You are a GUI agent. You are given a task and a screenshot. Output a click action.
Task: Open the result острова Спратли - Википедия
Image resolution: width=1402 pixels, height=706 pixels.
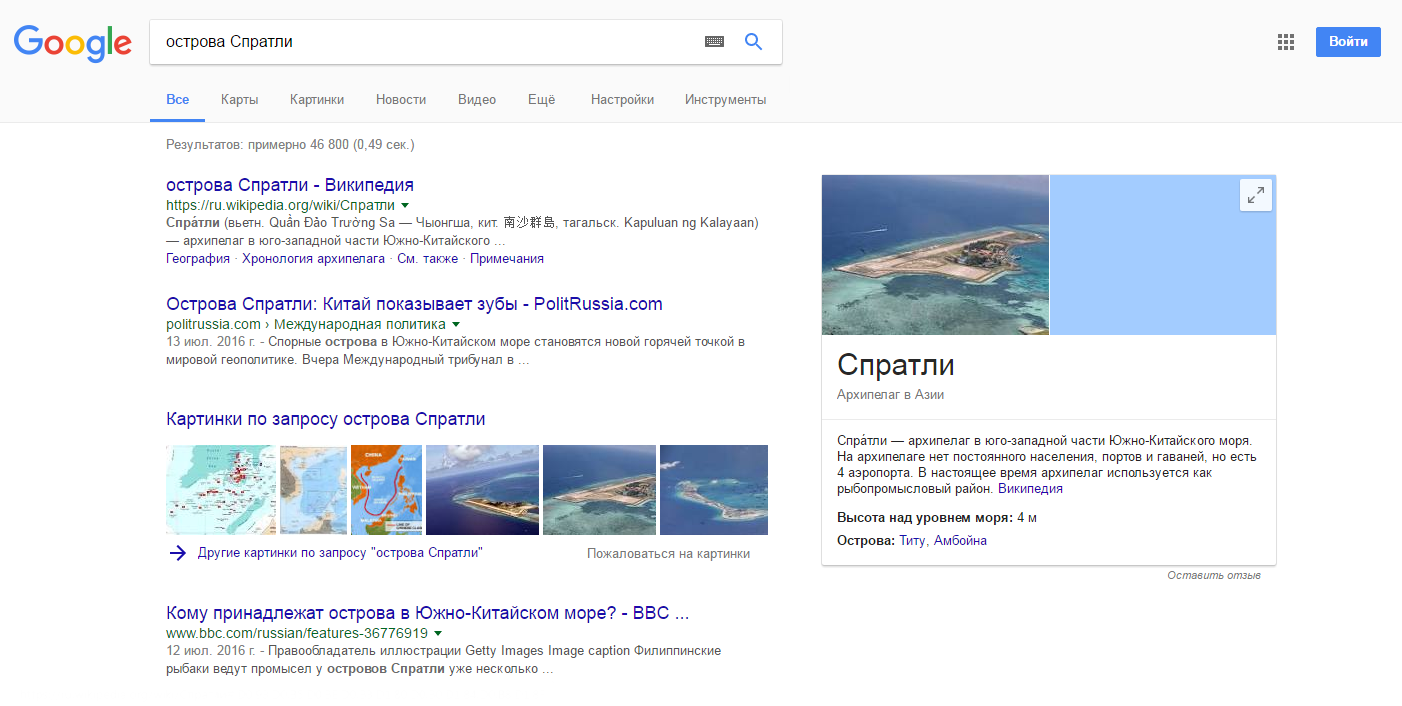[x=290, y=185]
